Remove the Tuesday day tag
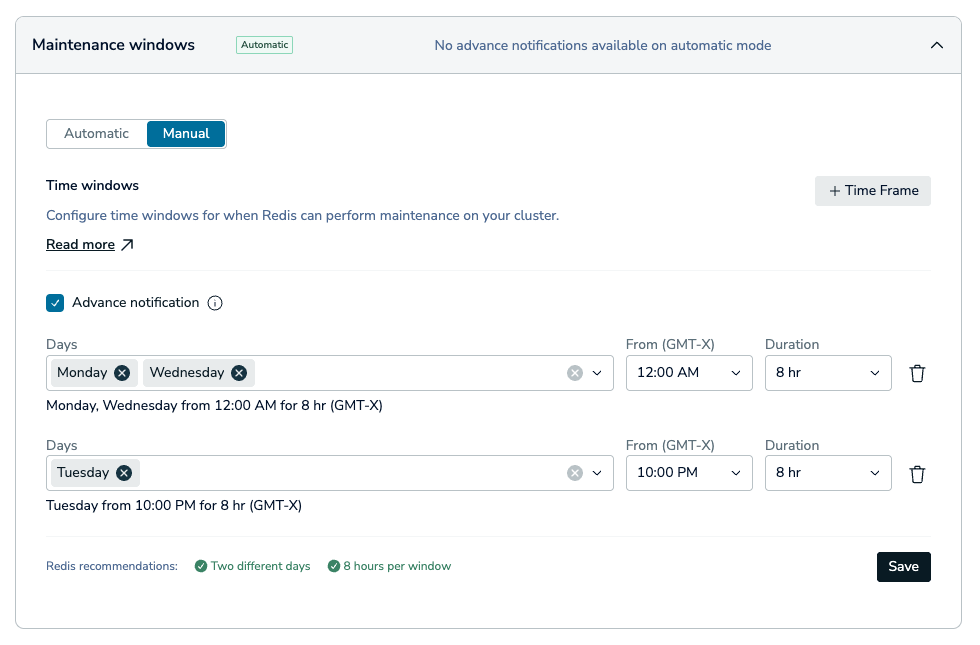980x645 pixels. [x=124, y=473]
